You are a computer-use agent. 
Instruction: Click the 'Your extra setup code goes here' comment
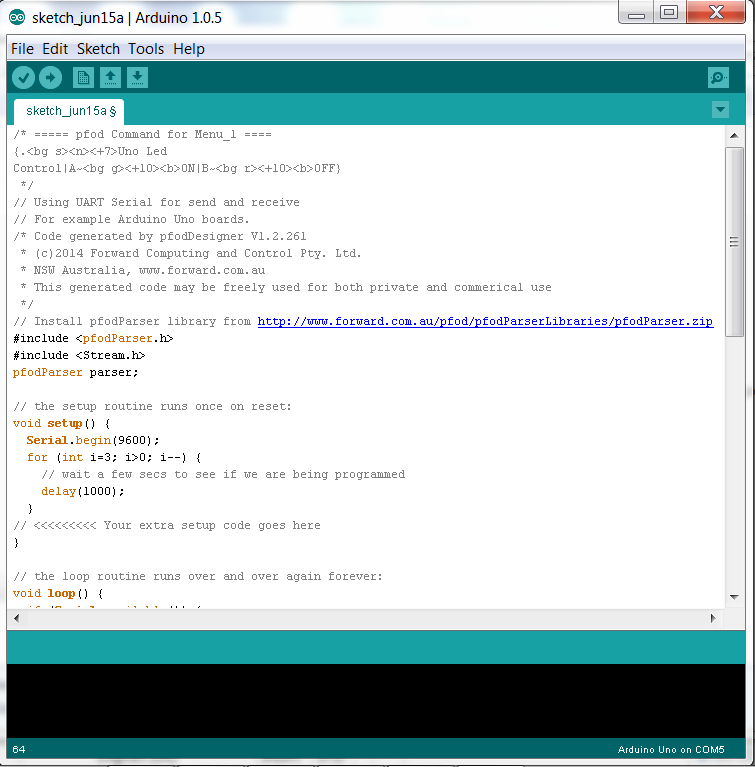tap(167, 526)
